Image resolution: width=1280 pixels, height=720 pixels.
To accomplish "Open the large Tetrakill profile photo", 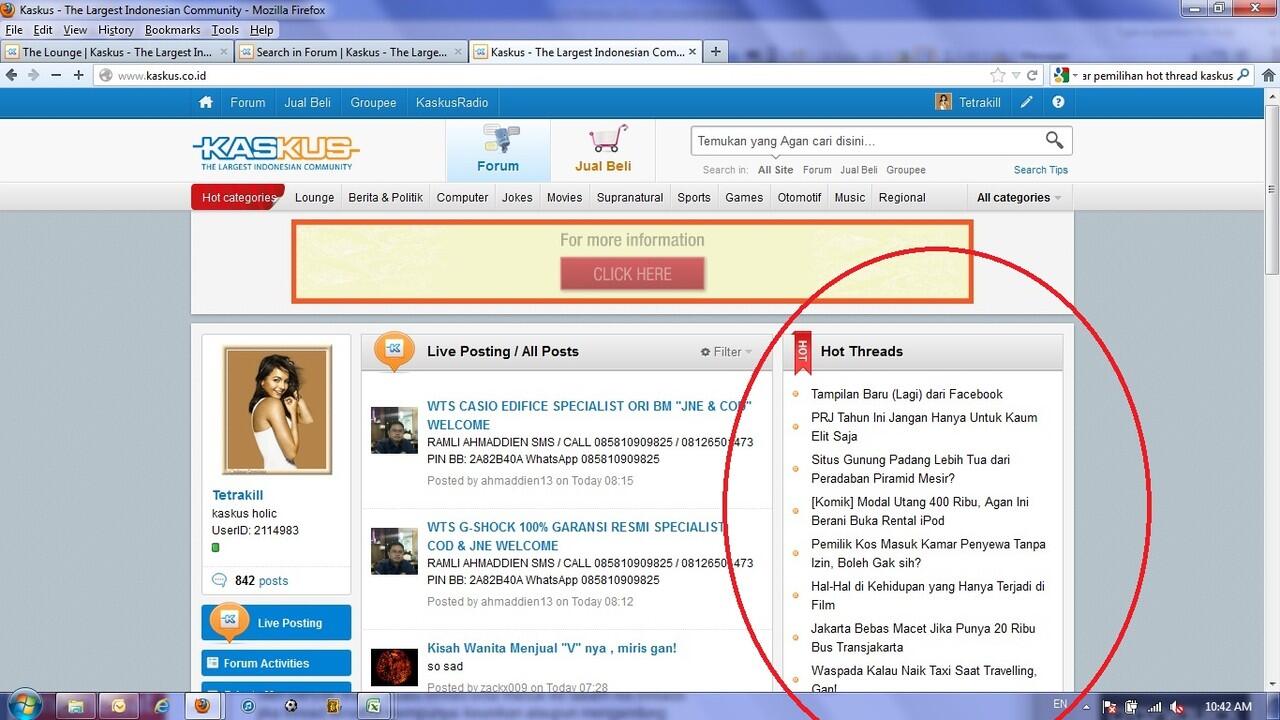I will (x=277, y=410).
